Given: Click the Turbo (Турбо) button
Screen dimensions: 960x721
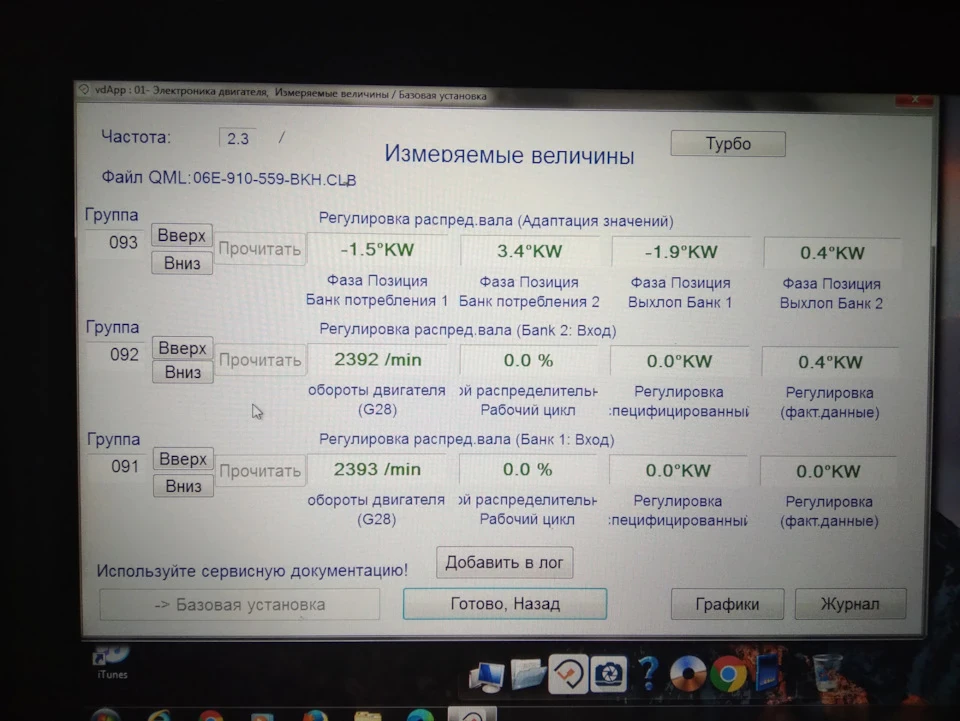Looking at the screenshot, I should pos(728,144).
